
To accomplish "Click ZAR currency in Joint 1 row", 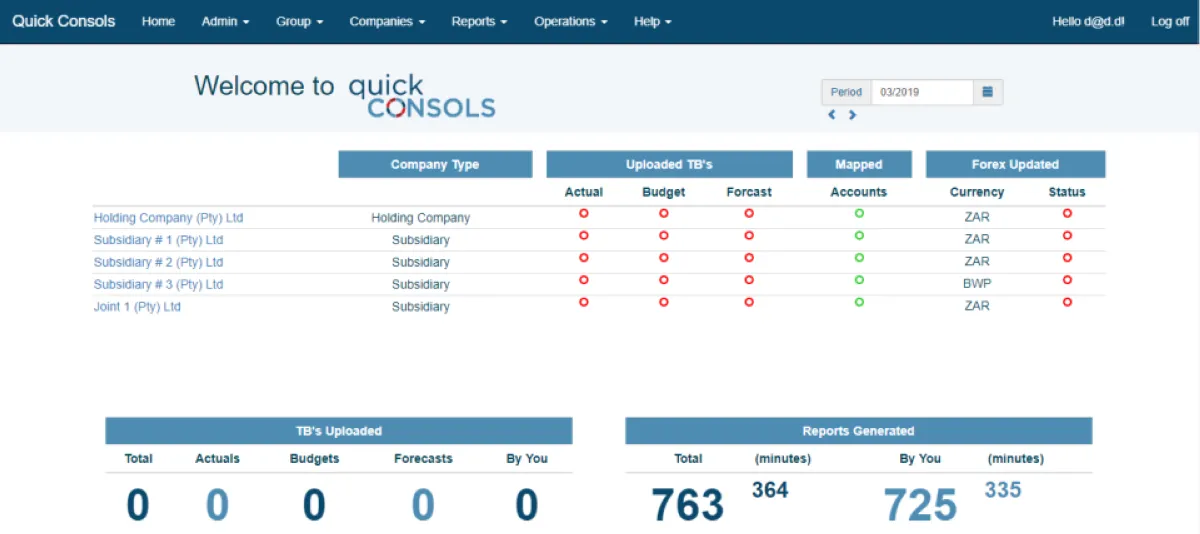I will [977, 306].
